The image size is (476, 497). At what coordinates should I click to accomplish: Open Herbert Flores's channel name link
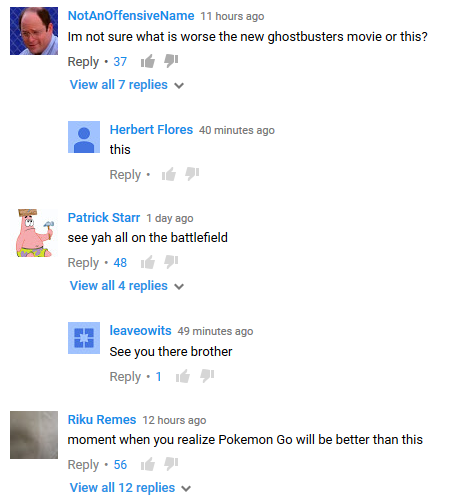pos(151,130)
